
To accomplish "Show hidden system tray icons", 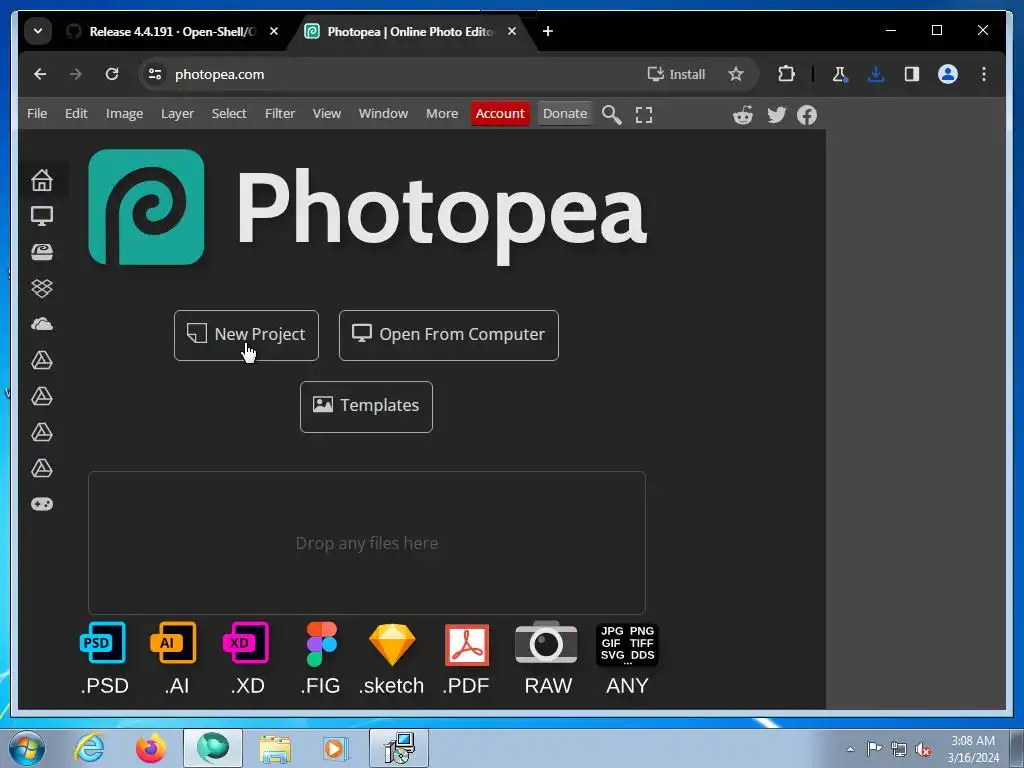I will tap(850, 748).
